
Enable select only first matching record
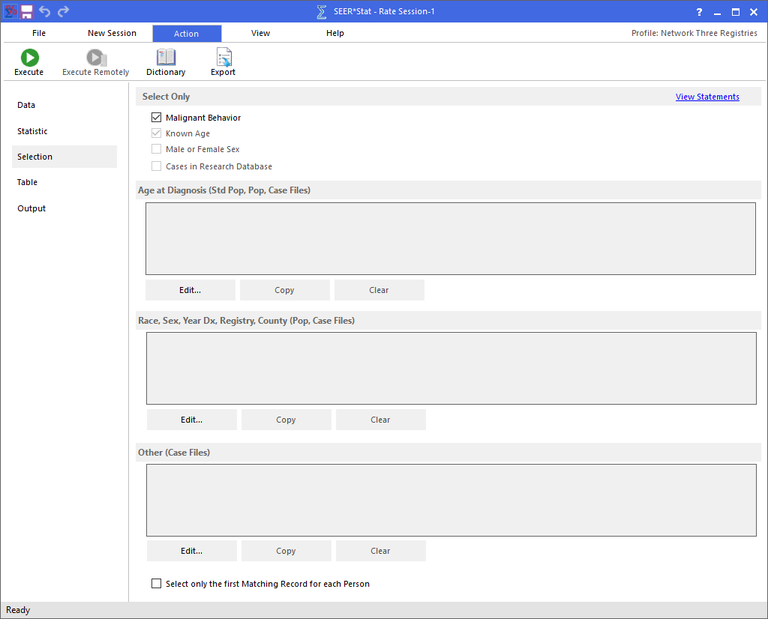tap(156, 584)
